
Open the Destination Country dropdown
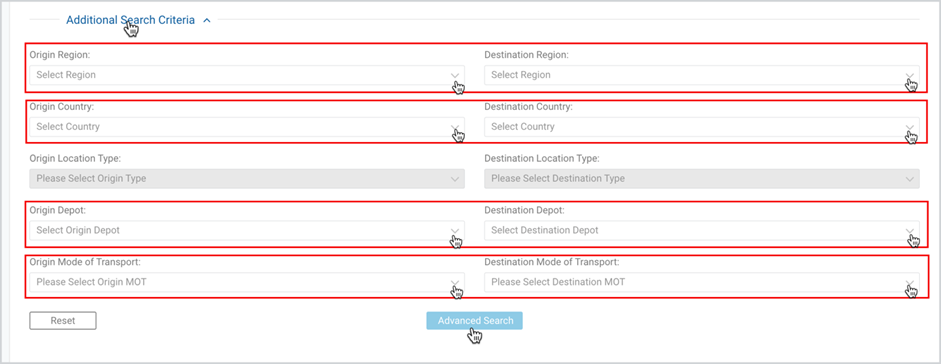click(x=702, y=127)
